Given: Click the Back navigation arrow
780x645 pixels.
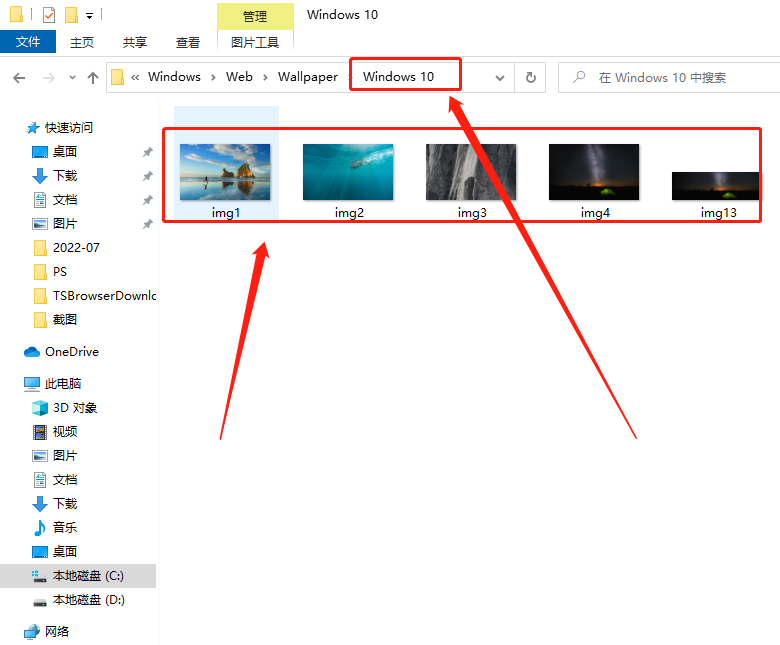Looking at the screenshot, I should point(19,78).
